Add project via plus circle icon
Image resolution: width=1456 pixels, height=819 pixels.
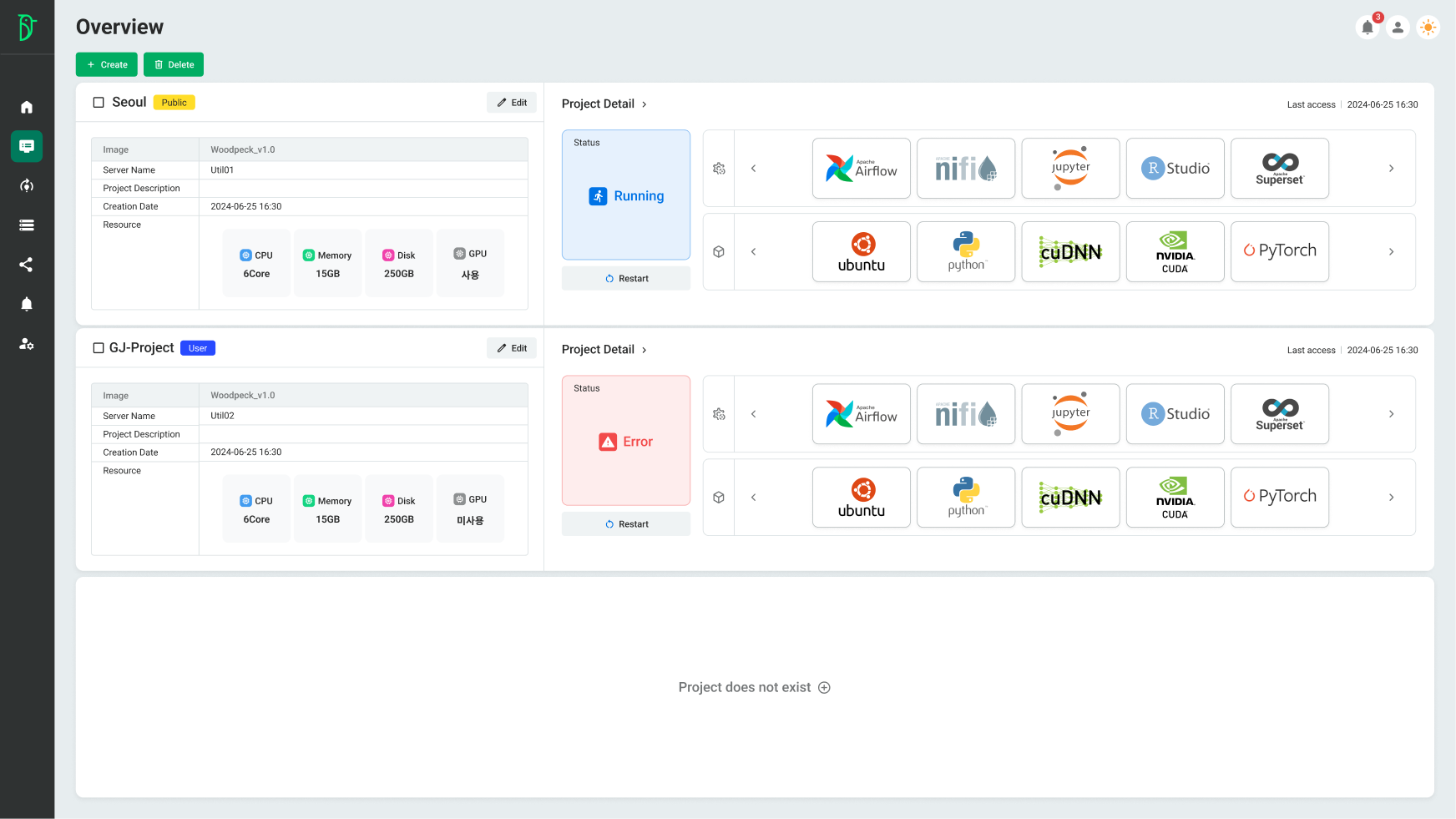pos(824,688)
